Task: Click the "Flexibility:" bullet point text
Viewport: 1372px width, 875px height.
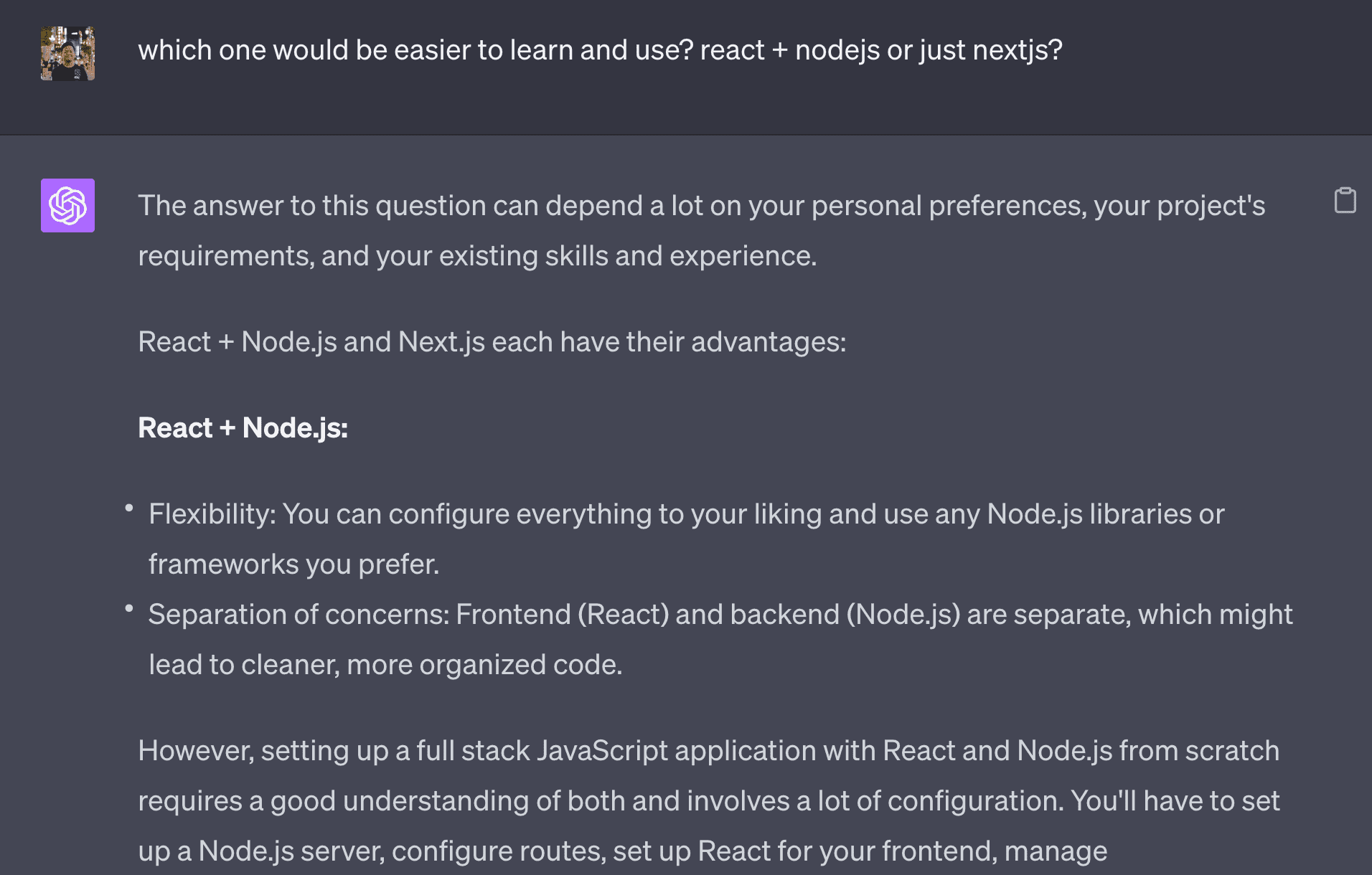Action: click(x=212, y=514)
